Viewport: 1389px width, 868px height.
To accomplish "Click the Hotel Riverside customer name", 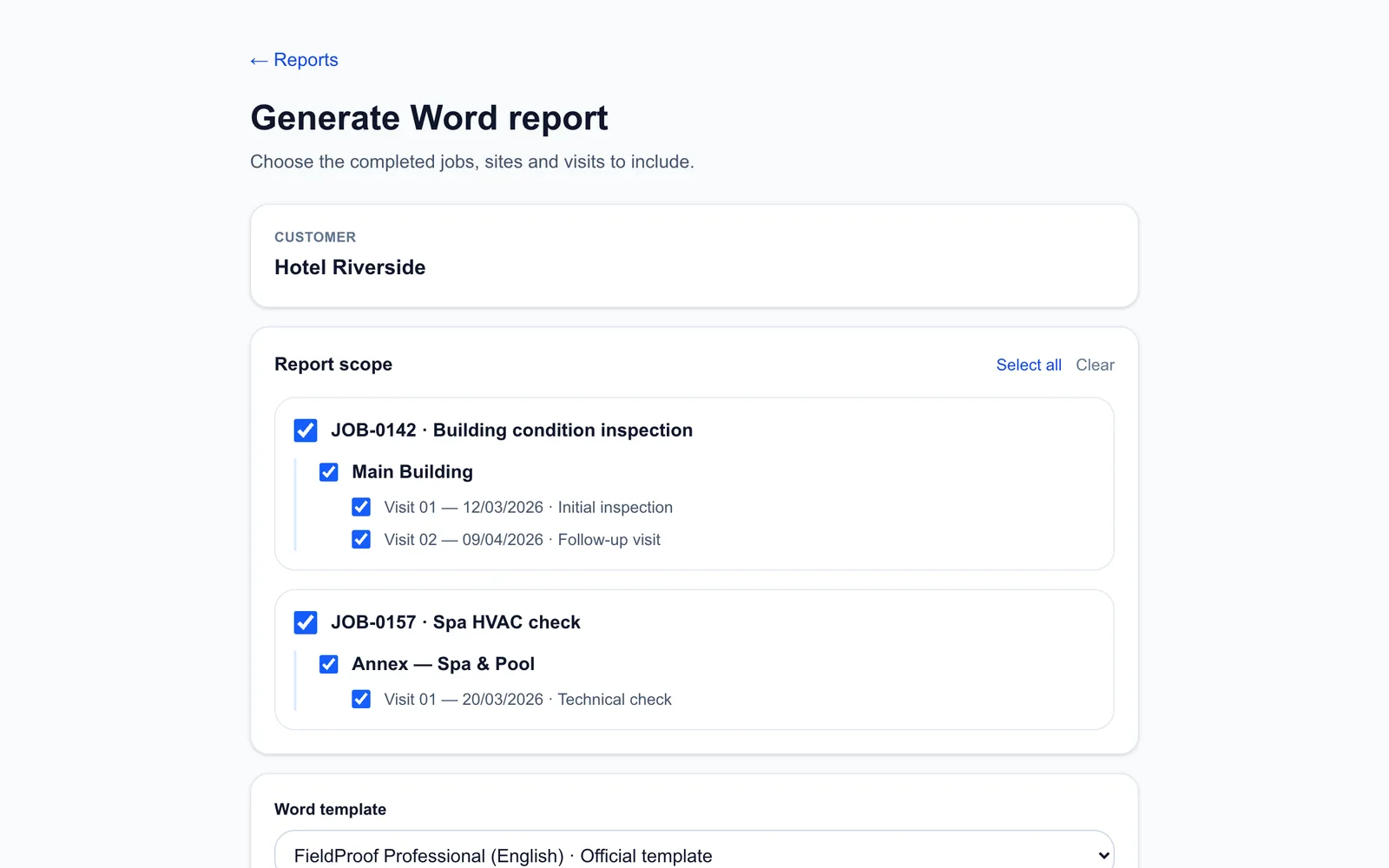I will click(350, 267).
